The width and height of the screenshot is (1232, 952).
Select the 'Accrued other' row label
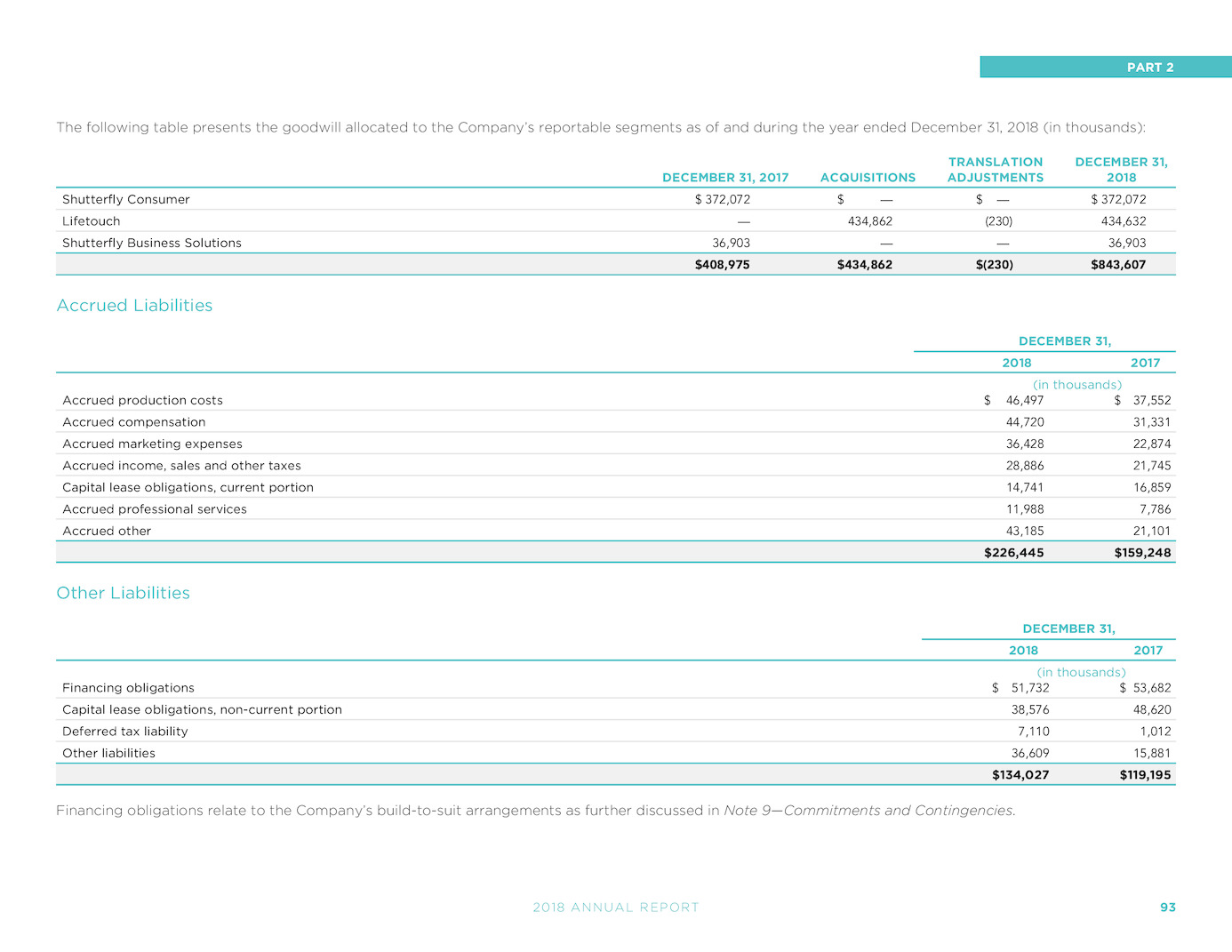pos(107,531)
